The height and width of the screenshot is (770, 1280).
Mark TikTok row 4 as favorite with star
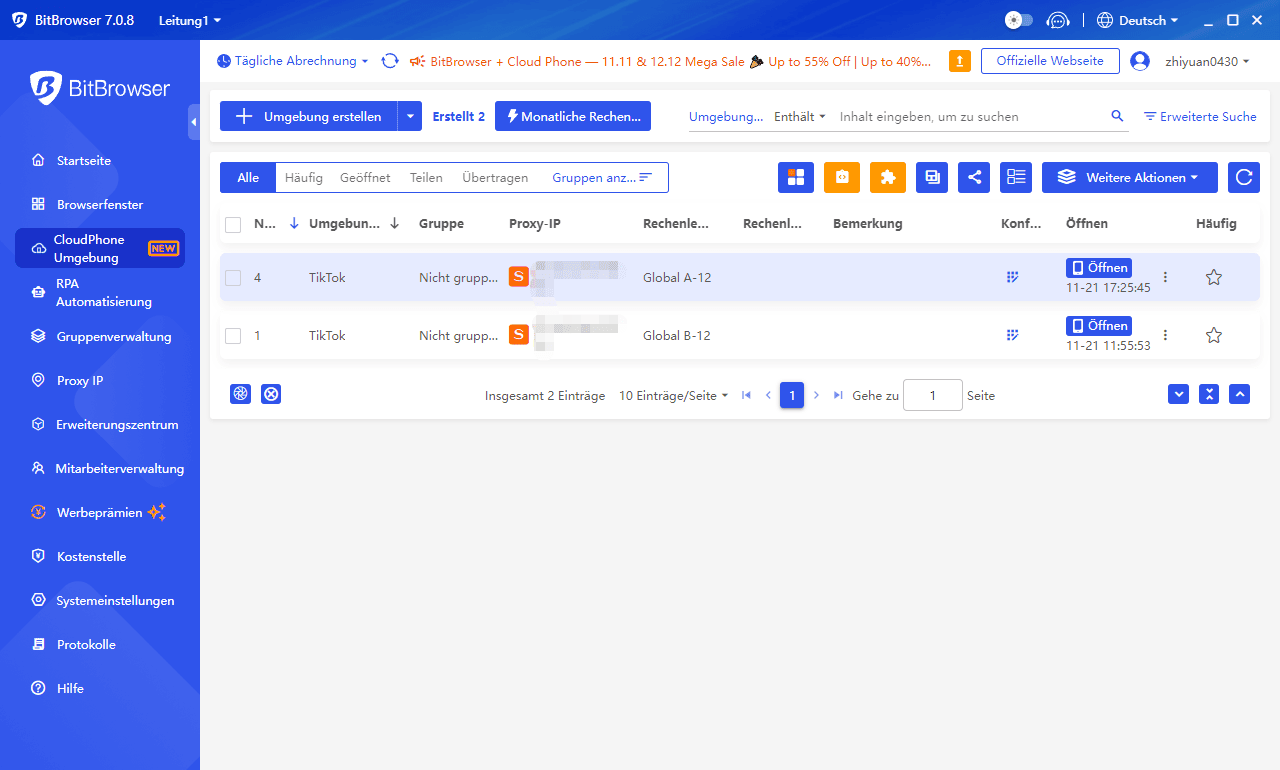tap(1213, 277)
